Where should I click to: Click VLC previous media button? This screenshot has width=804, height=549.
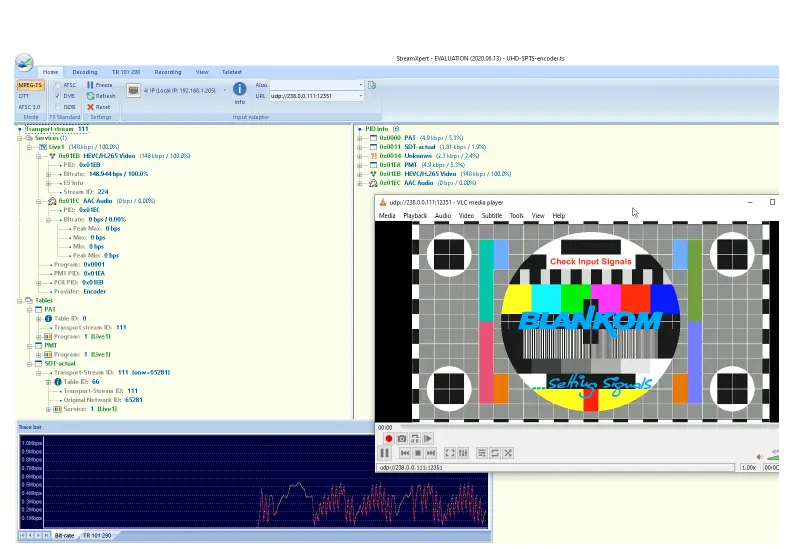[405, 453]
